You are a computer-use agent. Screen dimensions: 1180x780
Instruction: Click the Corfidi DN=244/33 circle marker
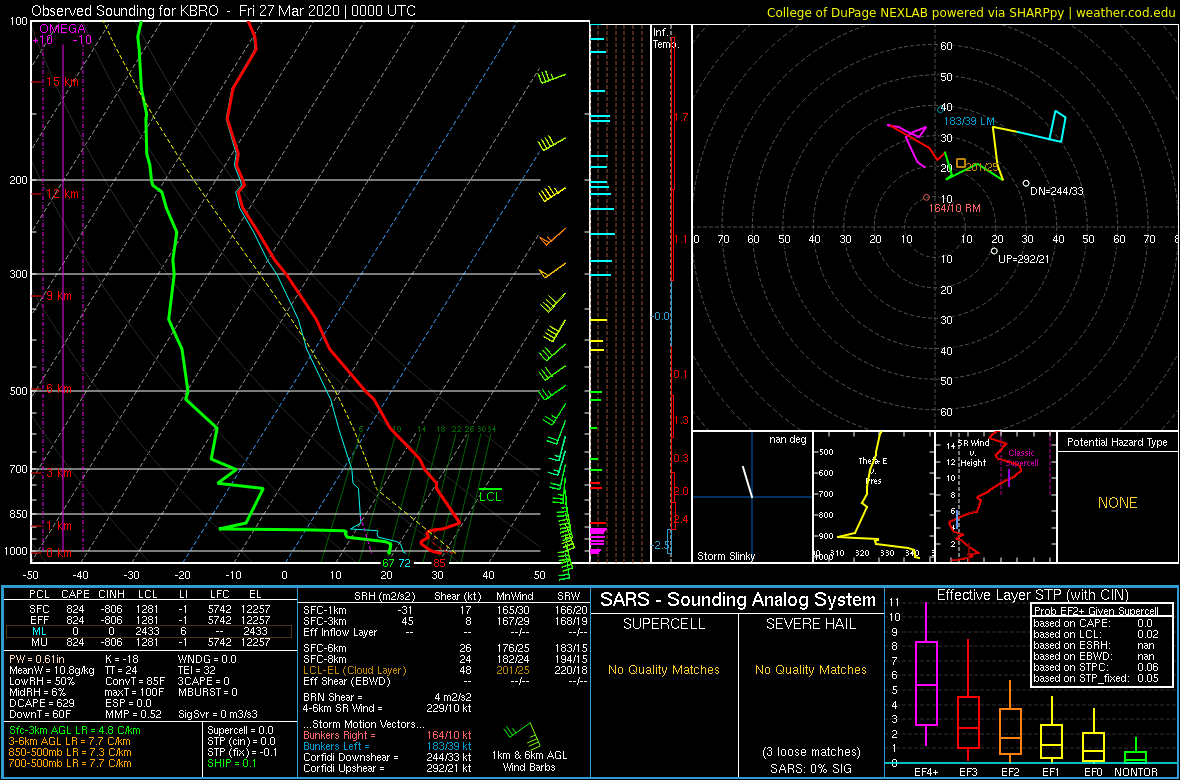(1026, 183)
